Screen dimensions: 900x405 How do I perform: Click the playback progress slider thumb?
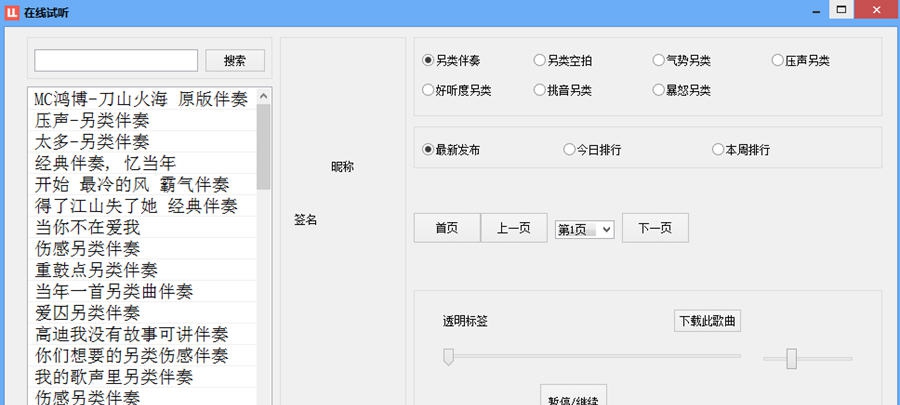tap(448, 356)
